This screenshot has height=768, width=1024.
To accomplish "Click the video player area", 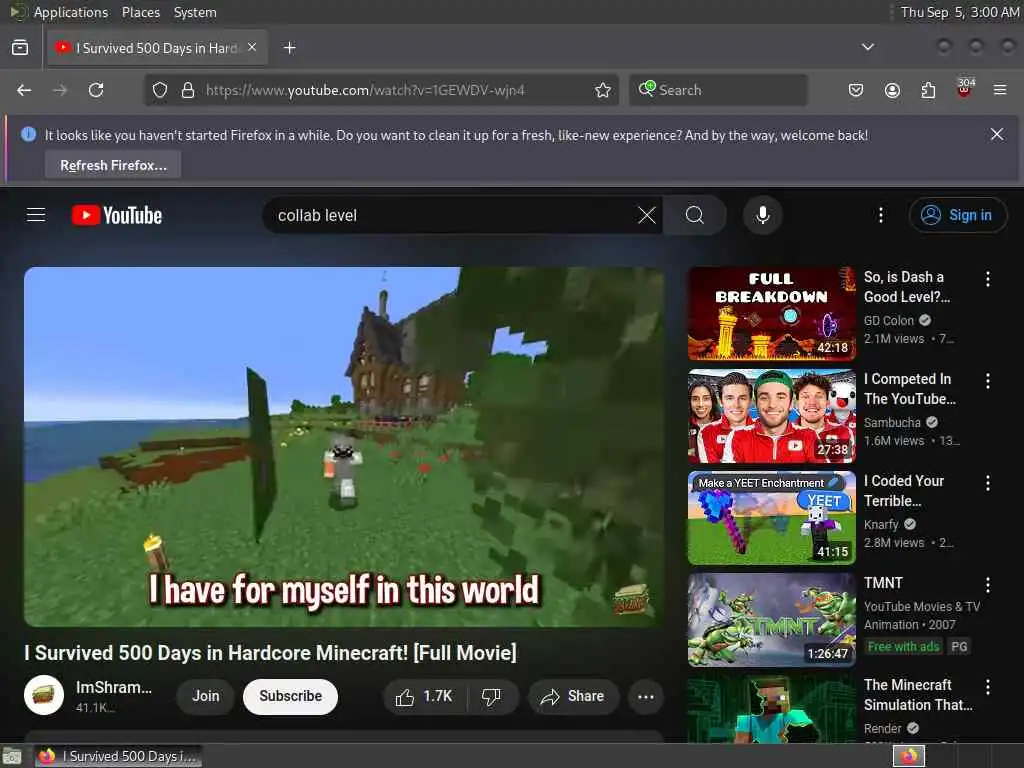I will point(344,447).
